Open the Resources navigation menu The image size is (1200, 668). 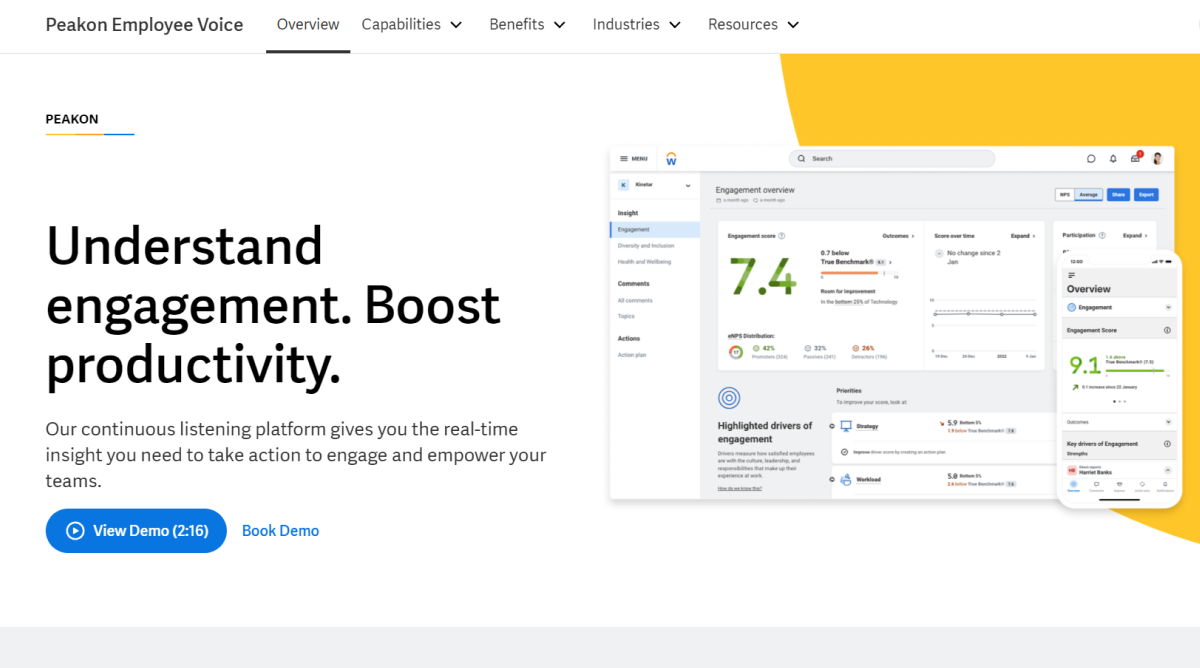[x=754, y=25]
